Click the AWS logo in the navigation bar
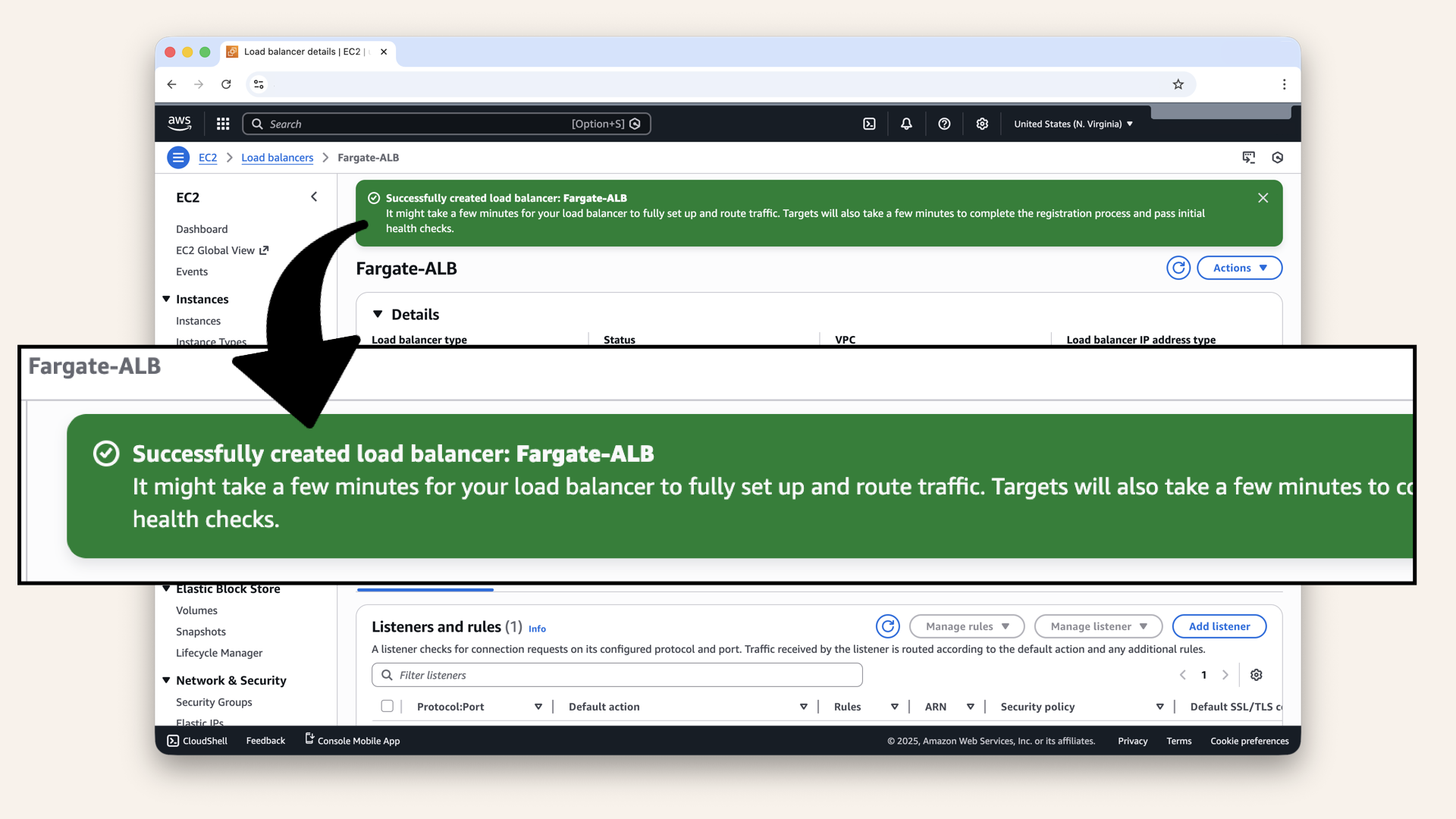Viewport: 1456px width, 819px height. click(x=179, y=123)
